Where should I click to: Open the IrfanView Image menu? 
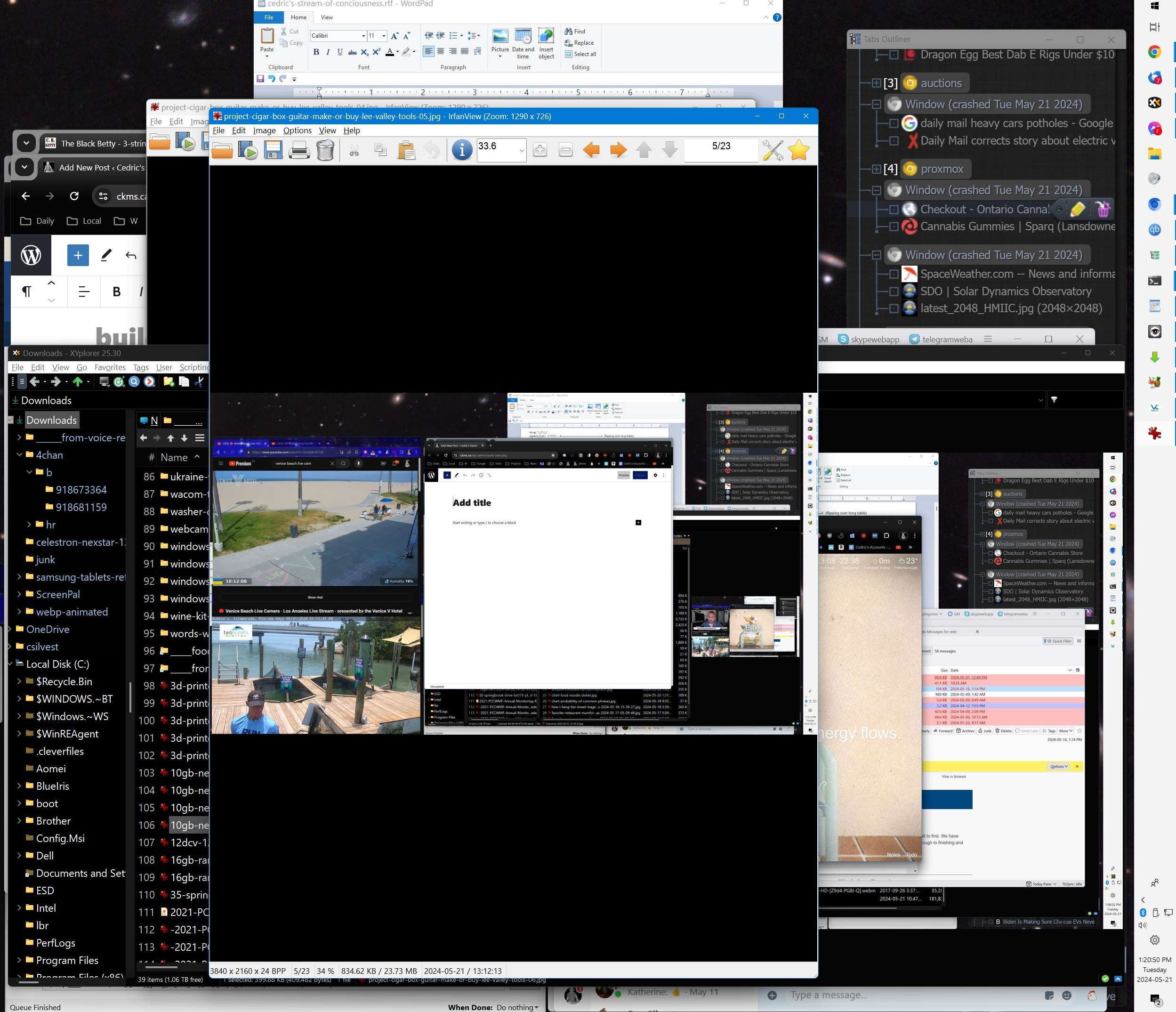pyautogui.click(x=264, y=130)
